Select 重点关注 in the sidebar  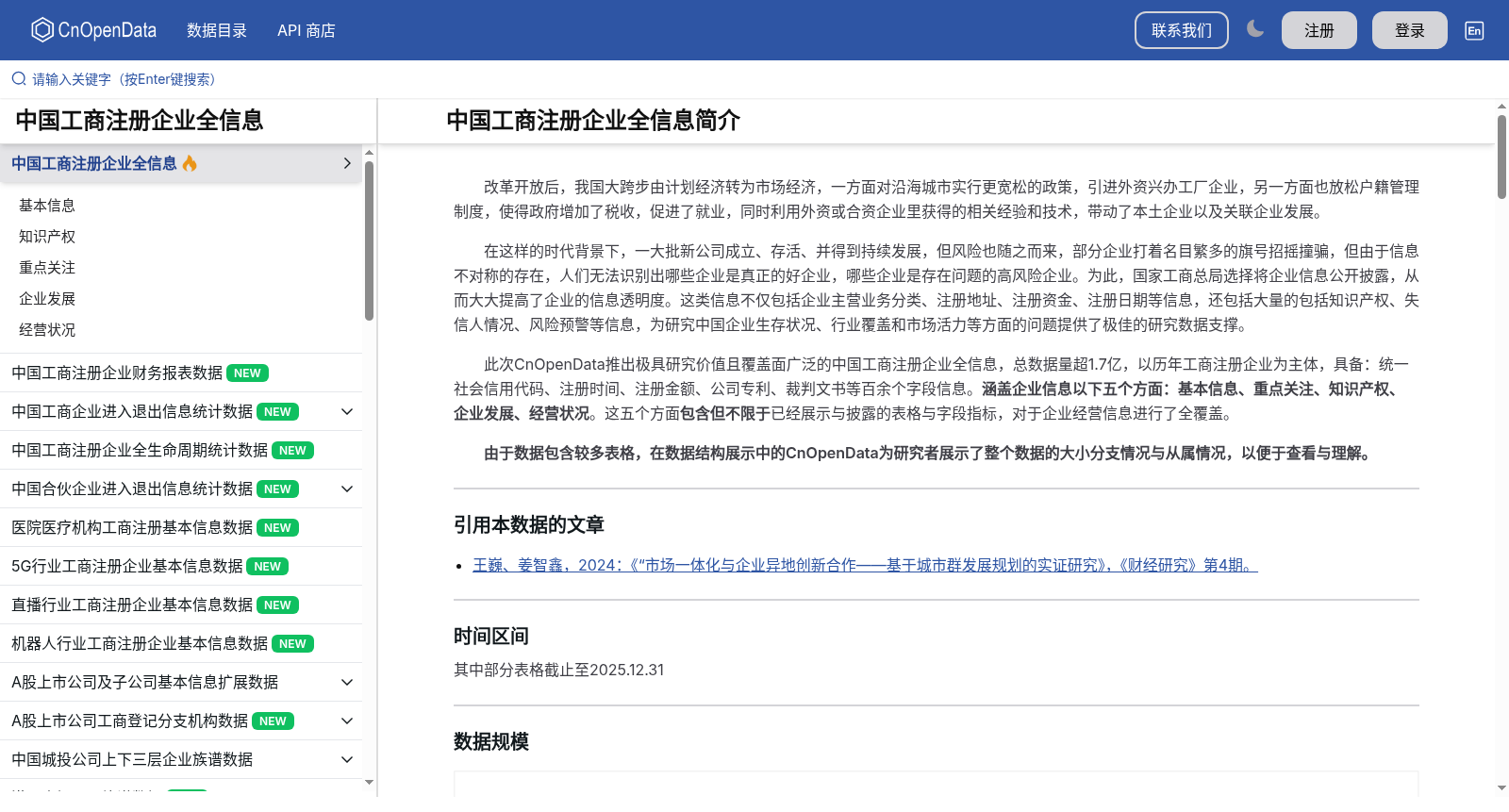47,267
